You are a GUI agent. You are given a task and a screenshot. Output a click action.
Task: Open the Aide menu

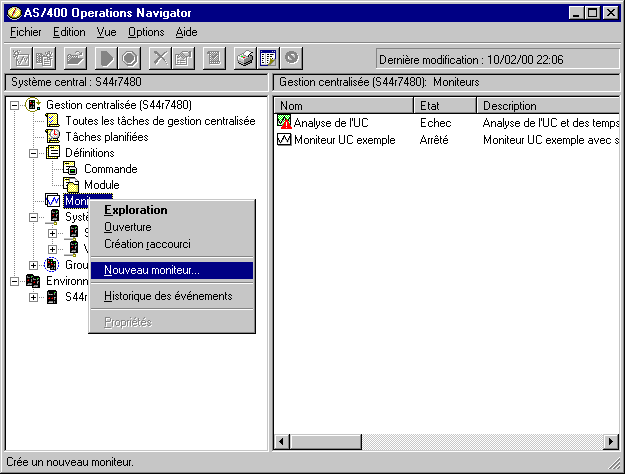coord(187,32)
